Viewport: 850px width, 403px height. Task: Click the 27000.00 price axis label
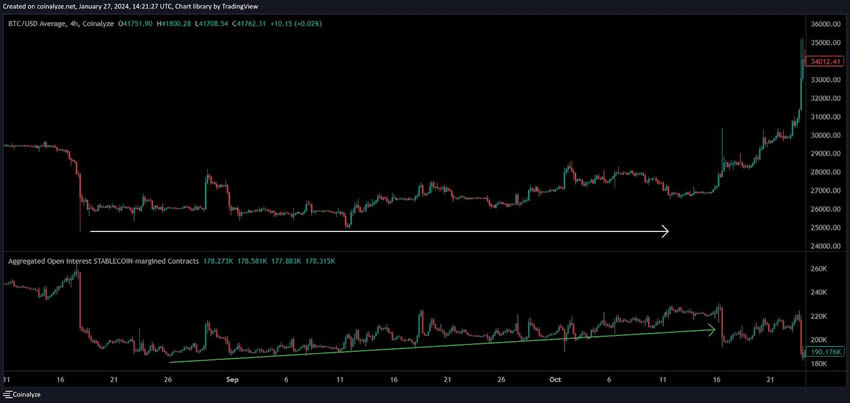(826, 190)
